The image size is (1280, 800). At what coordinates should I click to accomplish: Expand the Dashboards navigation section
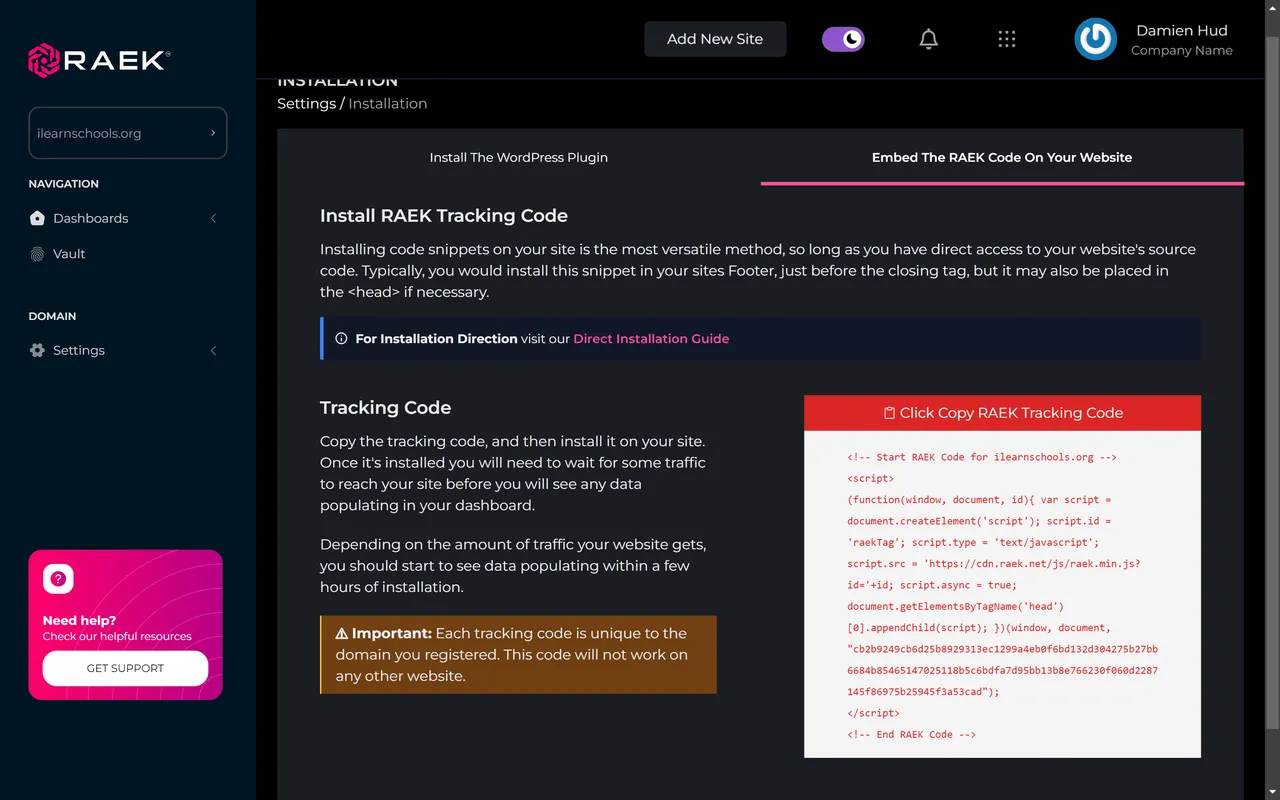coord(213,218)
